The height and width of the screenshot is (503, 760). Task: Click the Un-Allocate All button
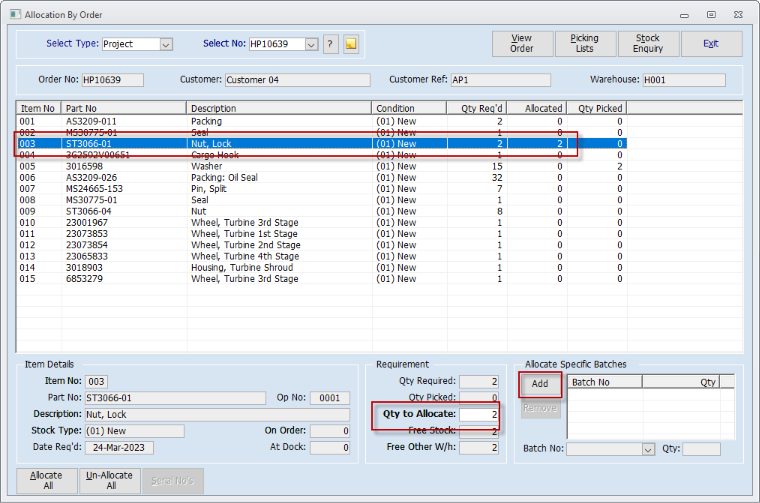(110, 480)
